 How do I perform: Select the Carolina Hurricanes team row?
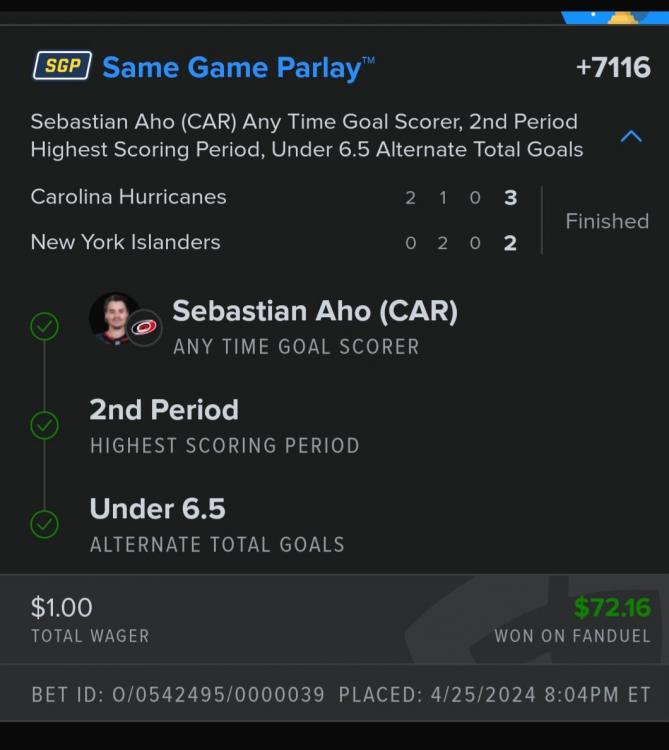(129, 197)
